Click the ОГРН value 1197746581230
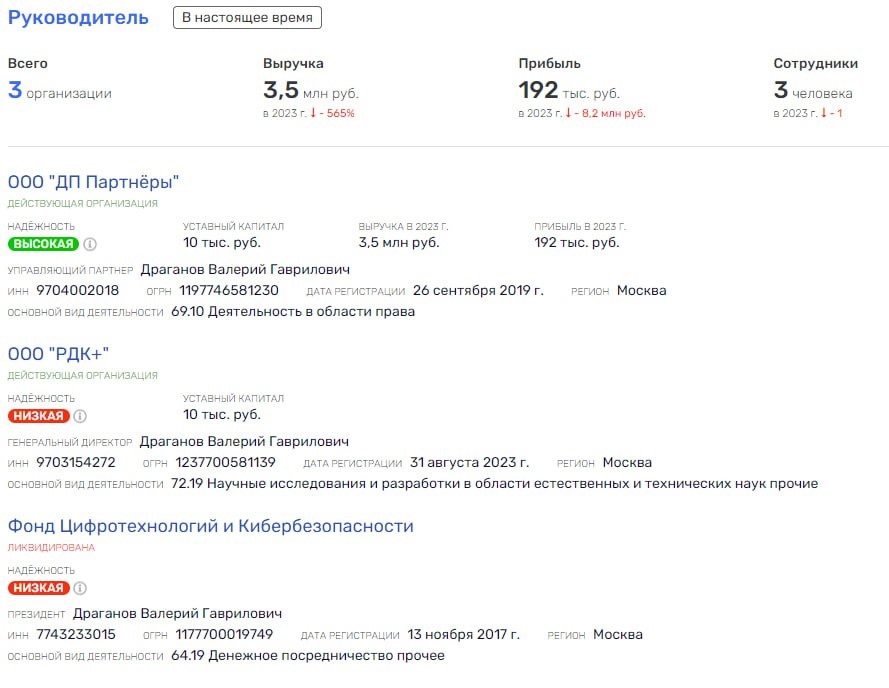Viewport: 889px width, 688px height. [x=229, y=290]
